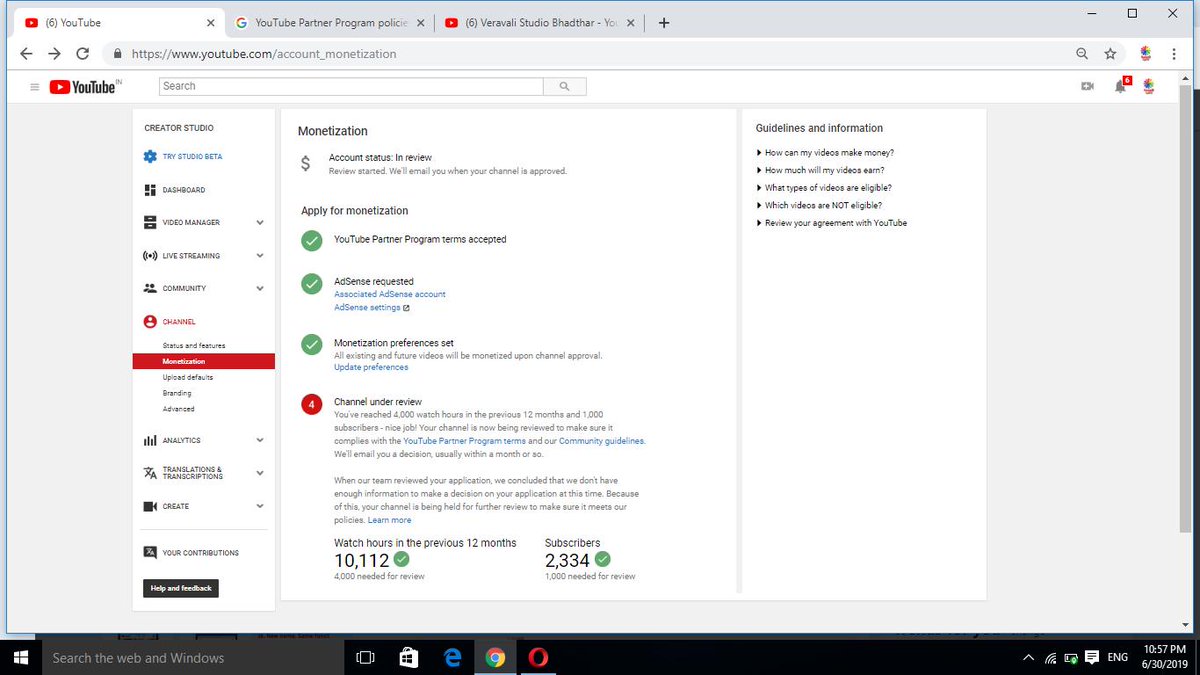1200x675 pixels.
Task: Expand the Translations & Transcriptions section
Action: click(260, 472)
